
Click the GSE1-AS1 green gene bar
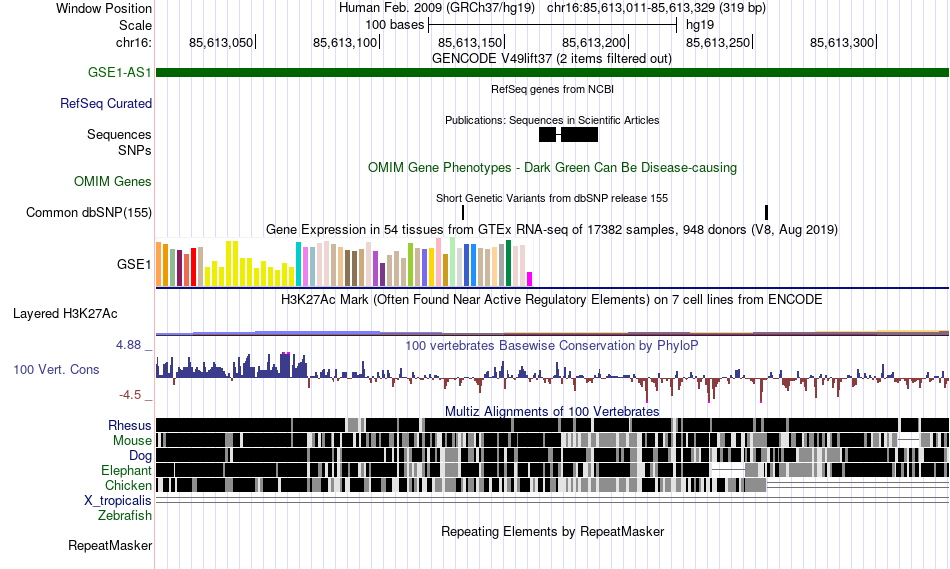point(553,72)
